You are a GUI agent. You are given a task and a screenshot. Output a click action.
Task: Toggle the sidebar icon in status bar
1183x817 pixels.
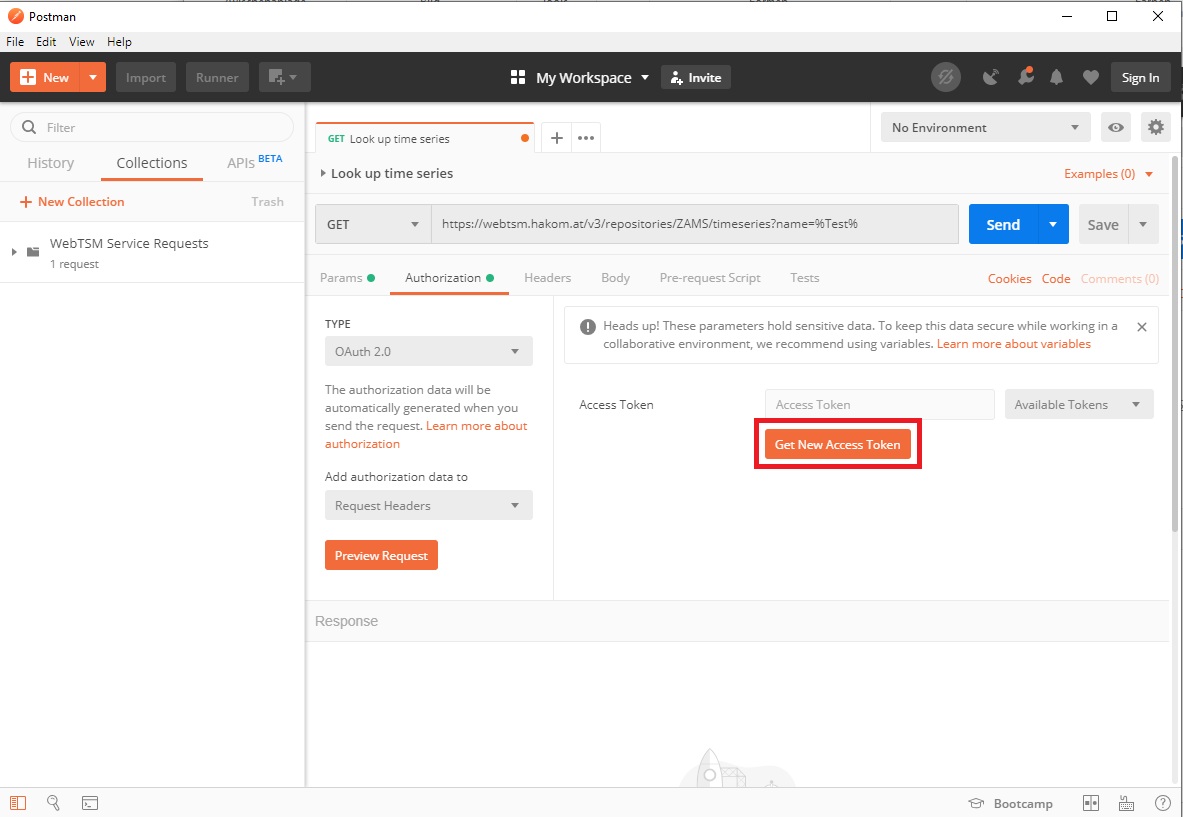coord(19,803)
